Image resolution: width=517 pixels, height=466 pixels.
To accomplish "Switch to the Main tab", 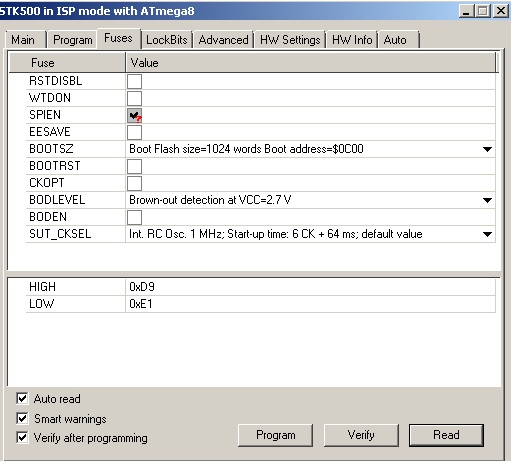I will 24,40.
